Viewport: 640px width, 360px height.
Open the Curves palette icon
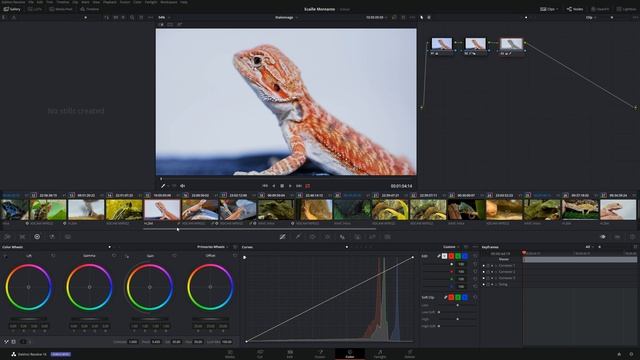(x=282, y=237)
